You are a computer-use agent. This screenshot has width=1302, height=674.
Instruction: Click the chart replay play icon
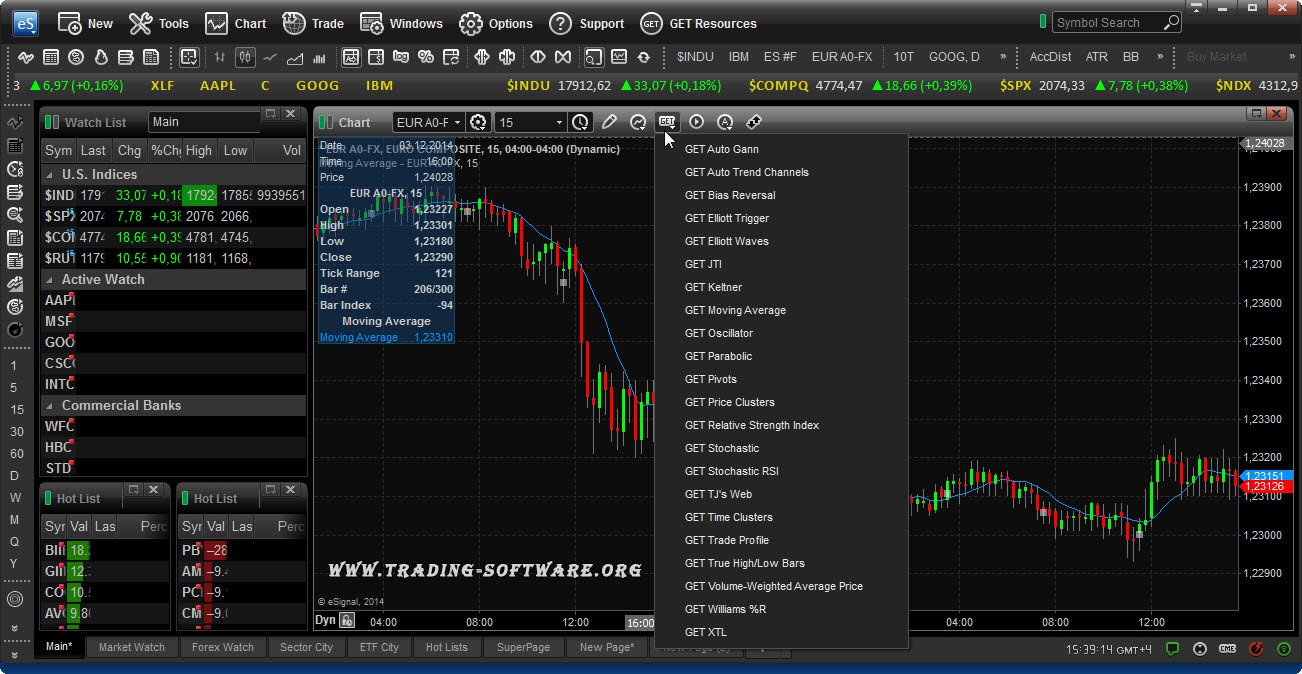point(696,122)
